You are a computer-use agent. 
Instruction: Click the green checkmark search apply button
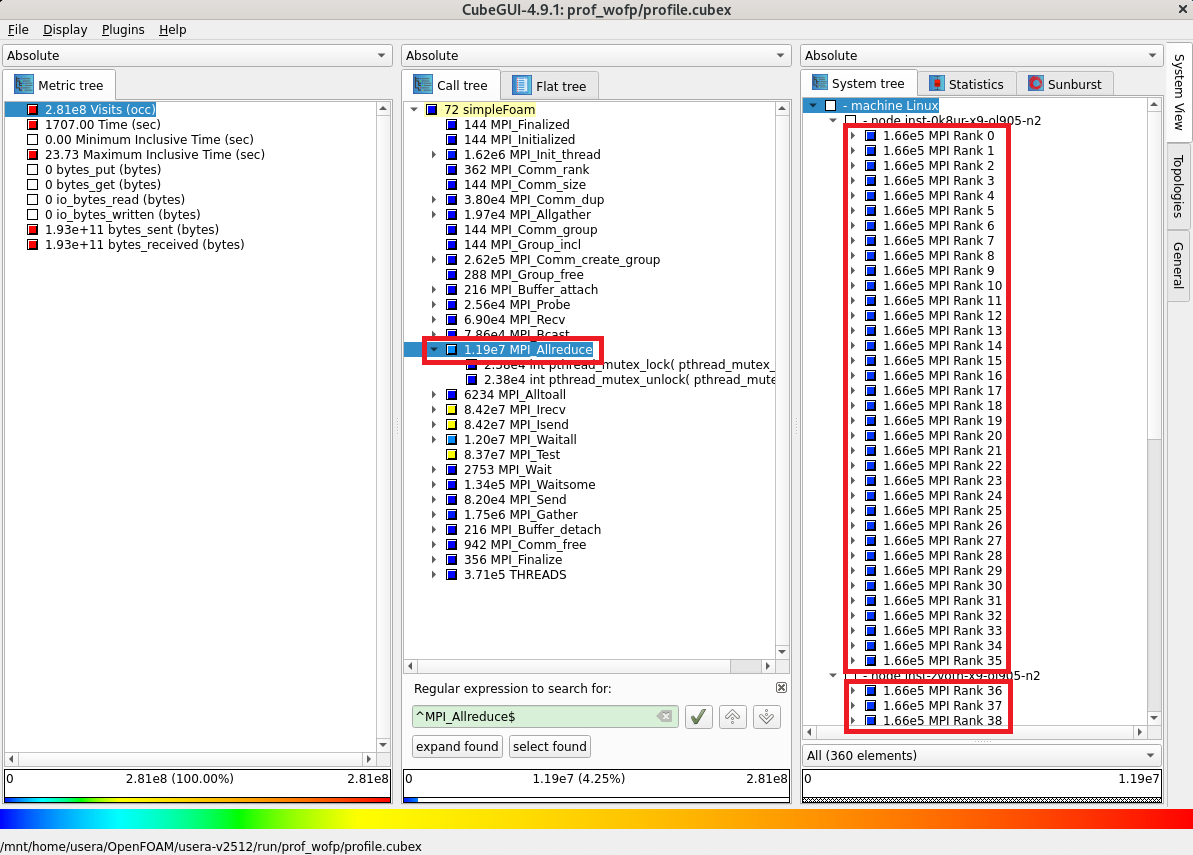(698, 716)
